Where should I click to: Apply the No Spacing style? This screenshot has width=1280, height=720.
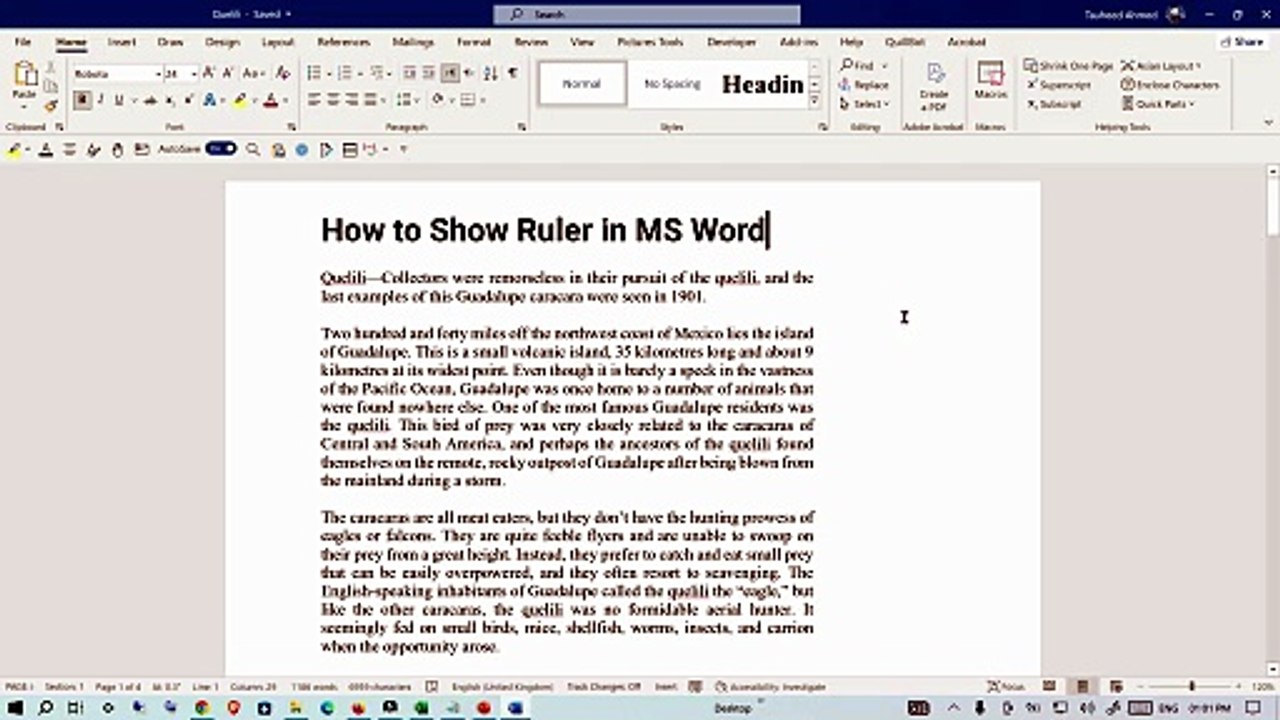(x=672, y=84)
